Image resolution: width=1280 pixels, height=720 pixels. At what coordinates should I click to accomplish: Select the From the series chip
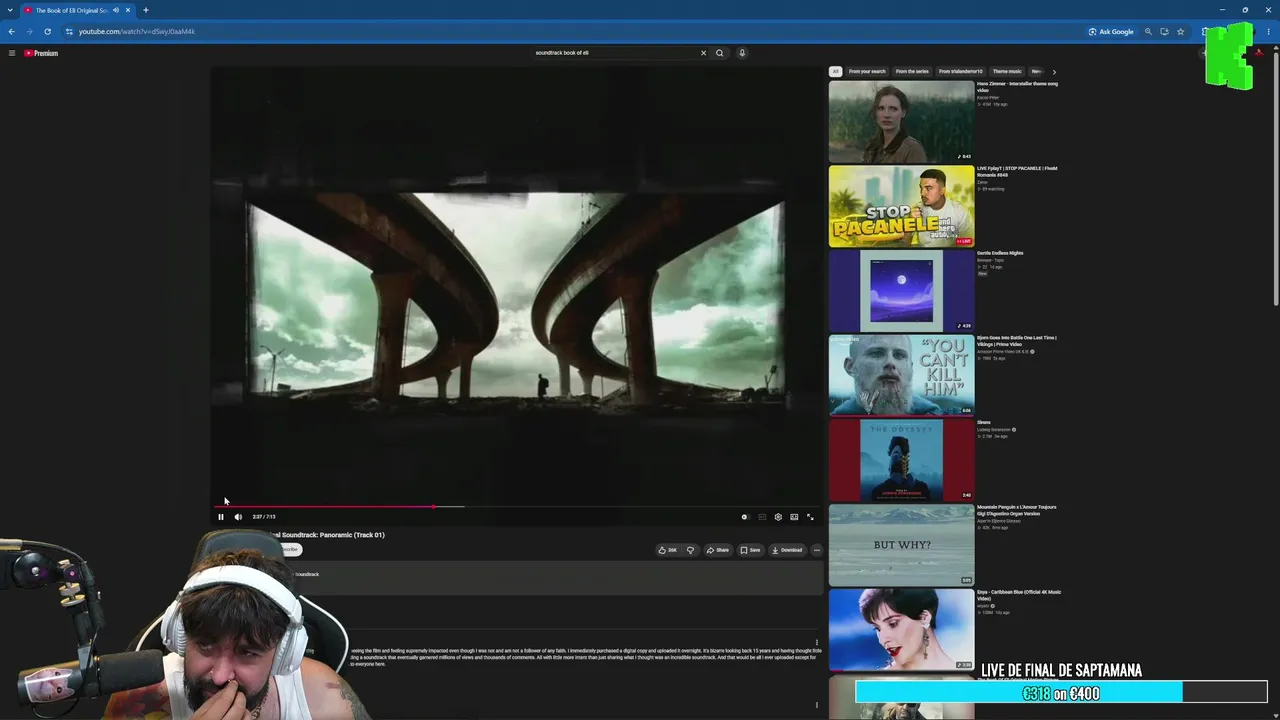(912, 71)
